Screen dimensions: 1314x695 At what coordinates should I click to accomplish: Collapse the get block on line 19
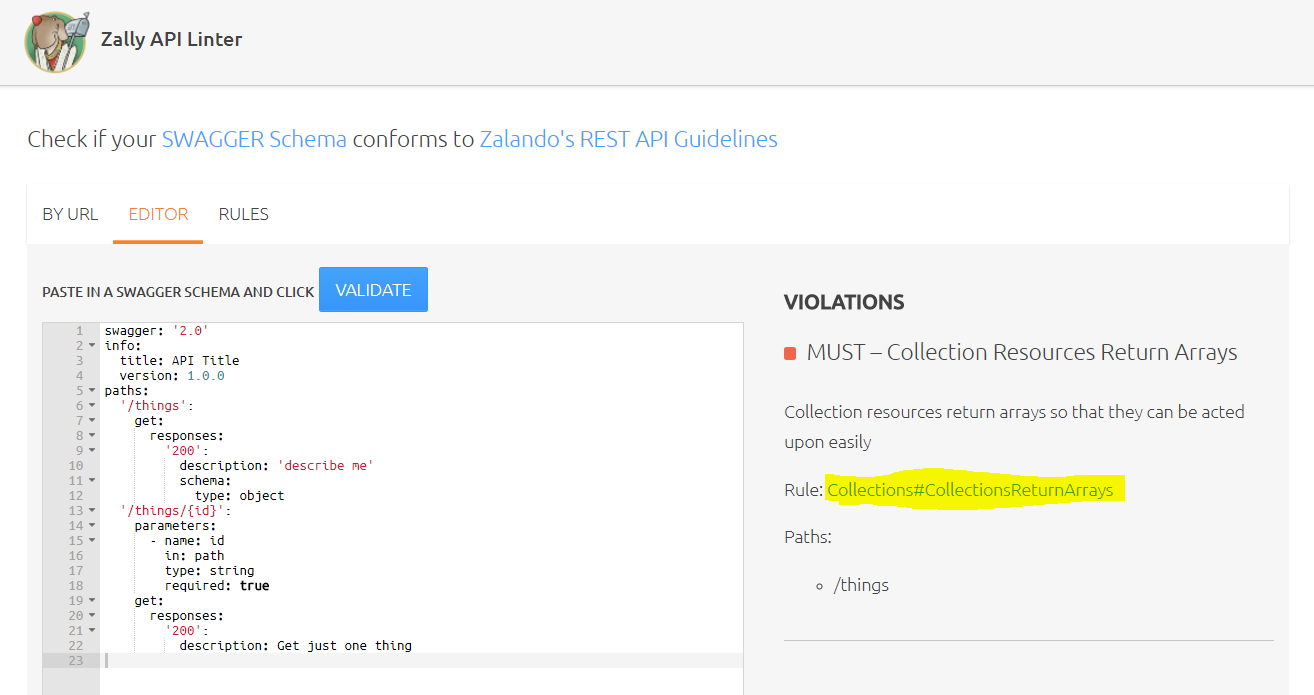point(93,600)
